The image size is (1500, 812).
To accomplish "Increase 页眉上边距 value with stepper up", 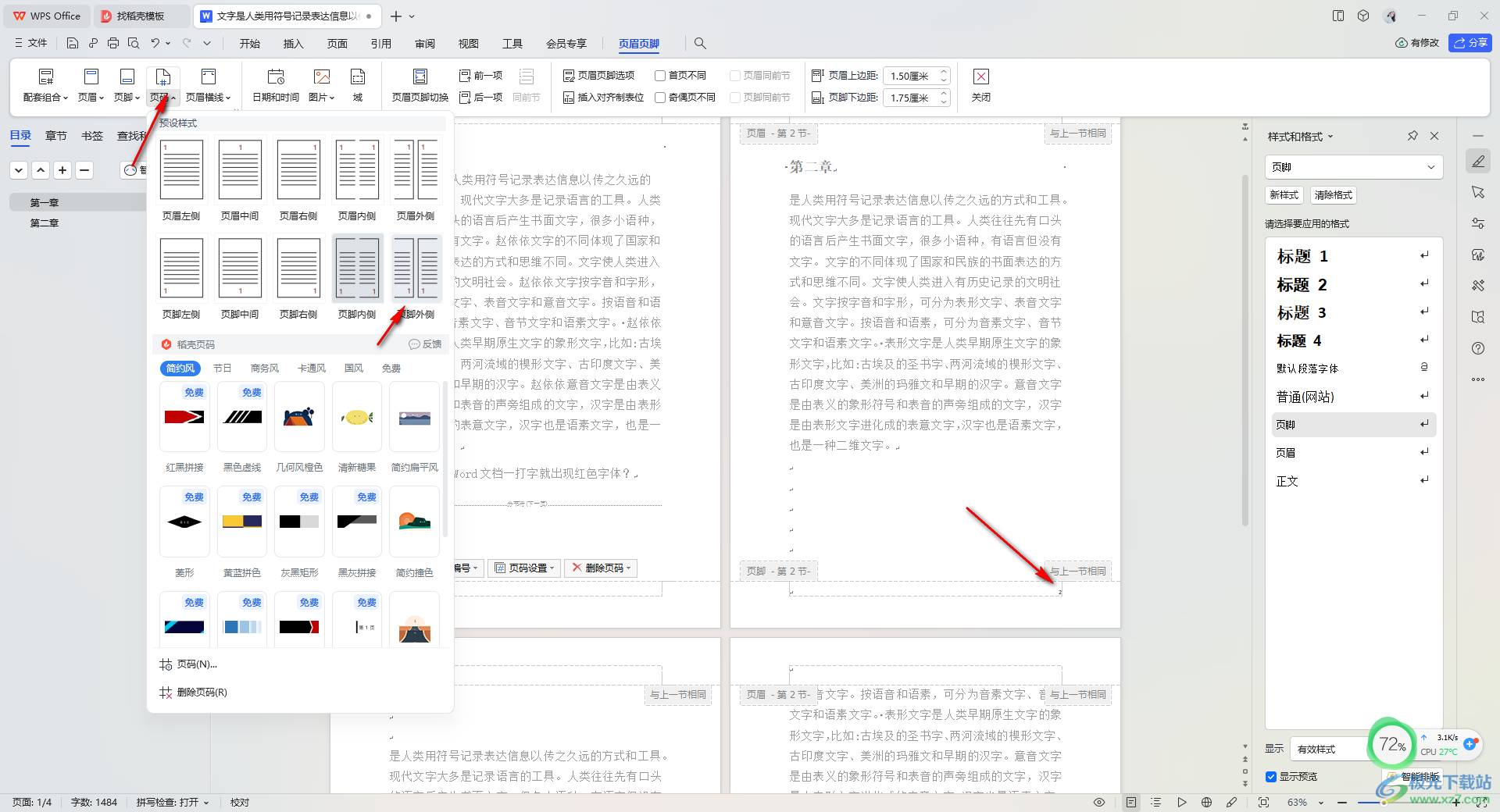I will click(944, 72).
